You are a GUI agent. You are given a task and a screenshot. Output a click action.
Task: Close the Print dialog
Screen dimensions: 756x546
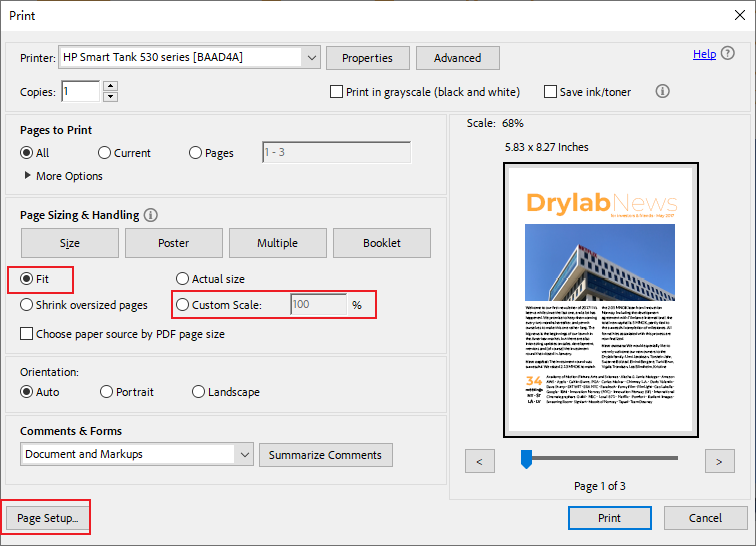(740, 15)
